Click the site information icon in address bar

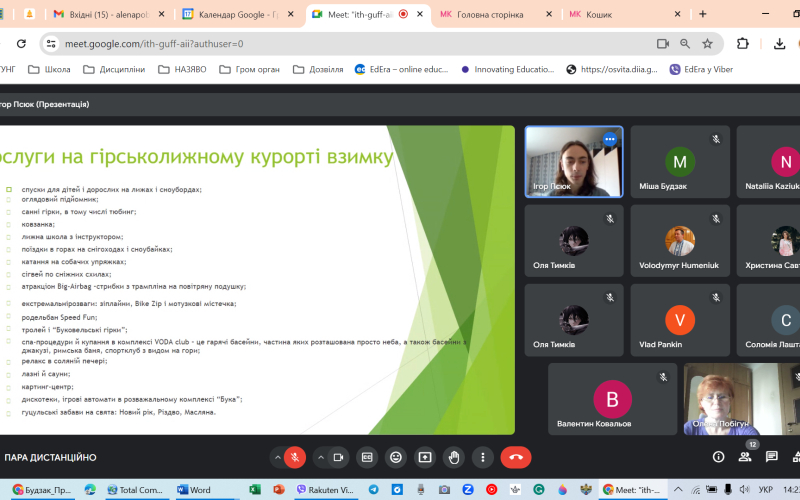pos(51,44)
